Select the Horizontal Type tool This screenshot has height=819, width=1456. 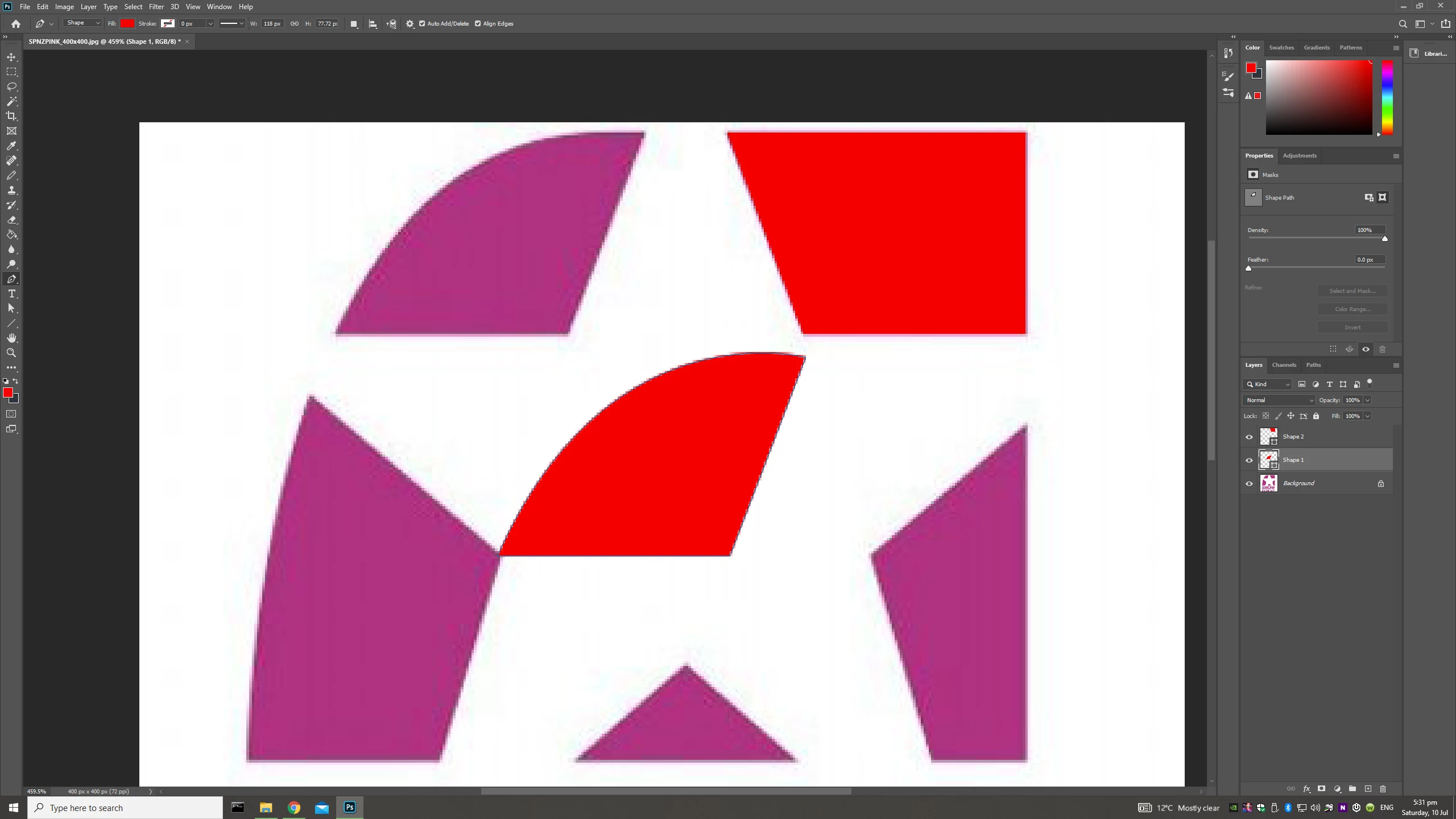[11, 294]
